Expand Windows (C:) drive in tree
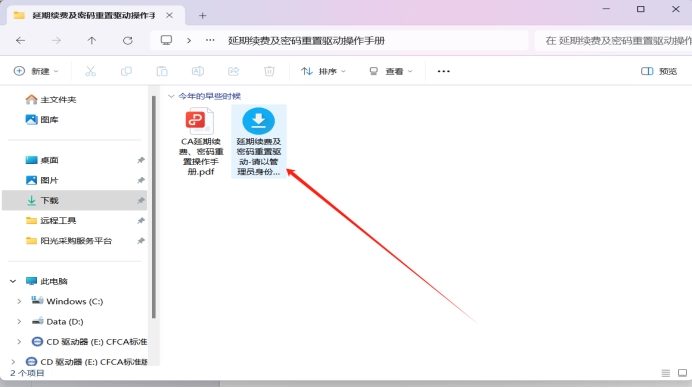Image resolution: width=692 pixels, height=388 pixels. pyautogui.click(x=19, y=301)
